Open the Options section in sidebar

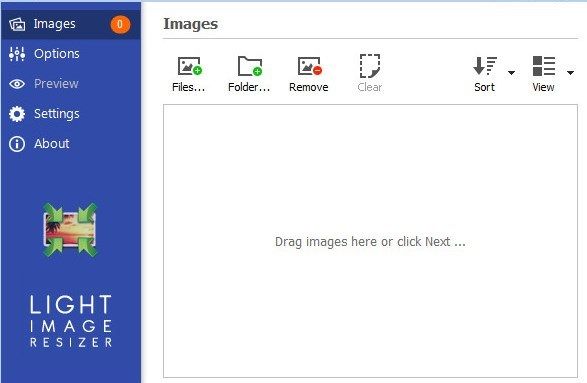pos(71,54)
